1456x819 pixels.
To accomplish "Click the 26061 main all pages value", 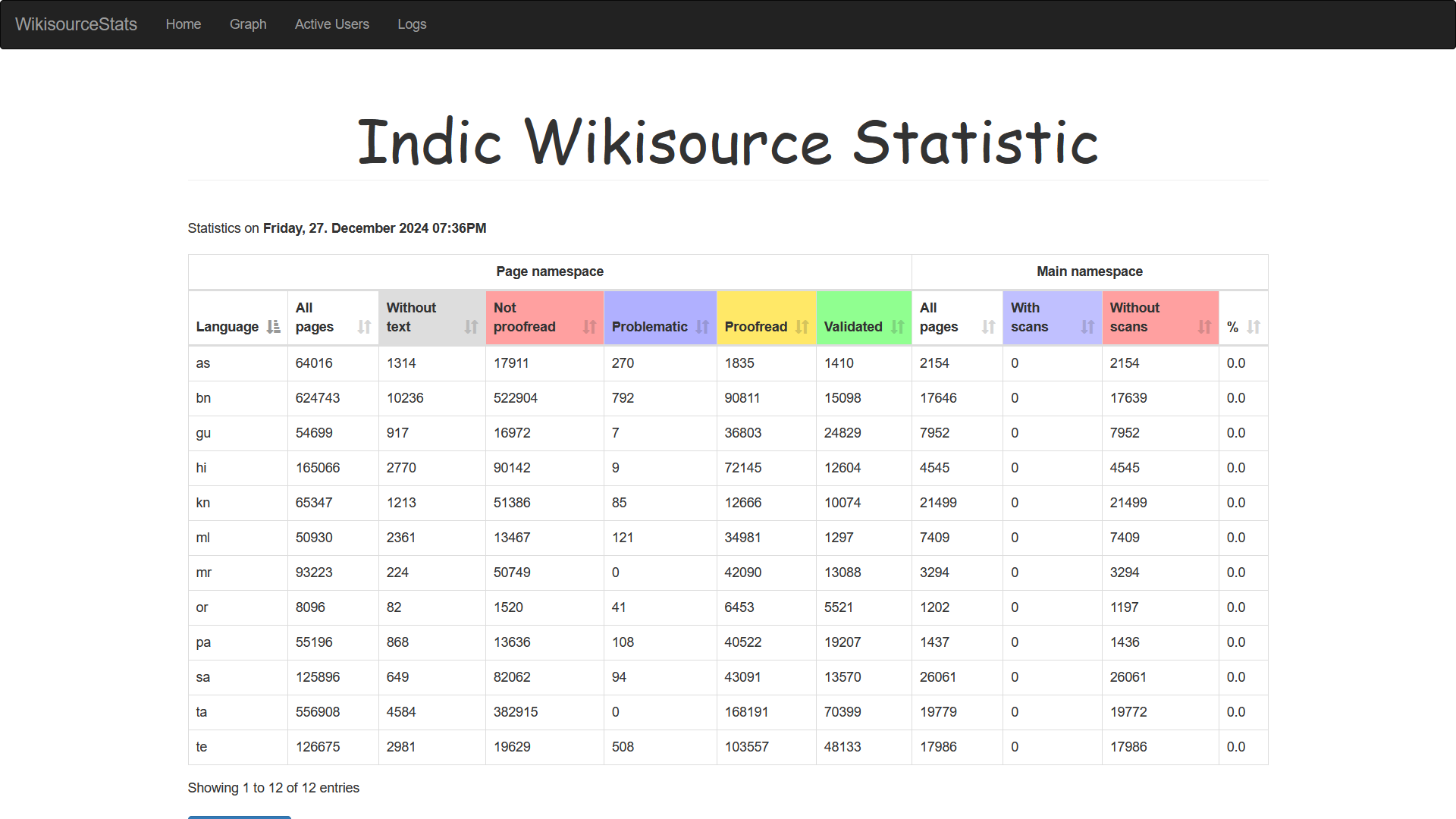I will point(938,677).
